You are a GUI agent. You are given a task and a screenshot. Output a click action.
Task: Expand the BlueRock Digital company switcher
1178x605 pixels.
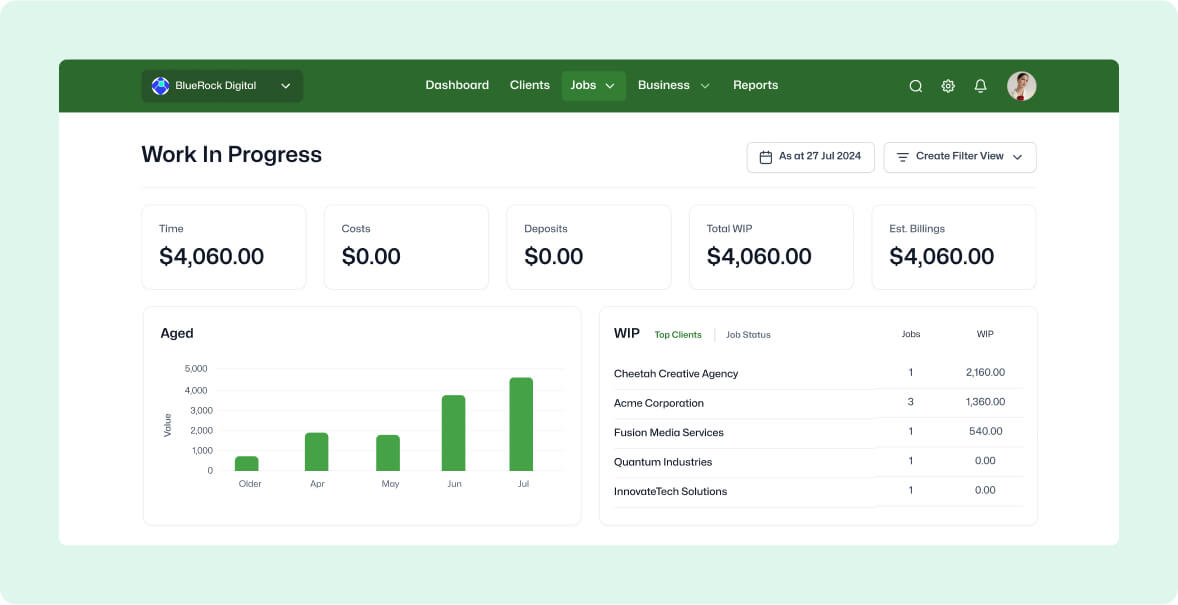click(x=222, y=86)
